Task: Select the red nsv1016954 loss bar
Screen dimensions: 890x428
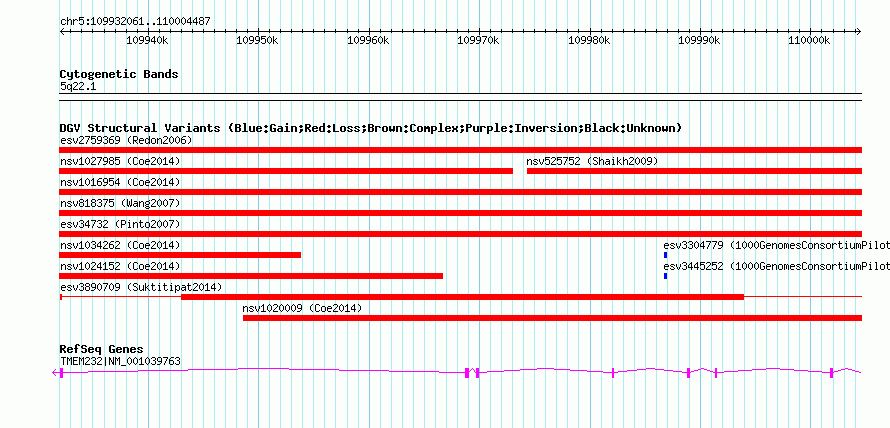Action: tap(460, 192)
